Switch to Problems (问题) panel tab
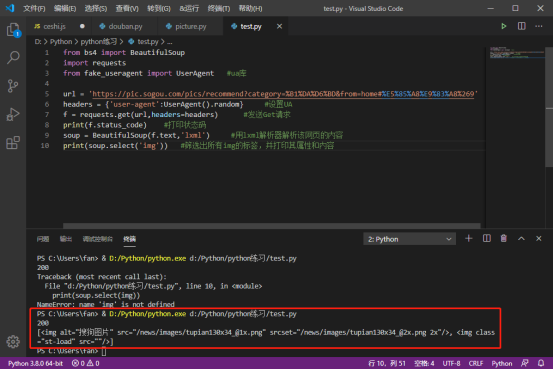 (43, 239)
